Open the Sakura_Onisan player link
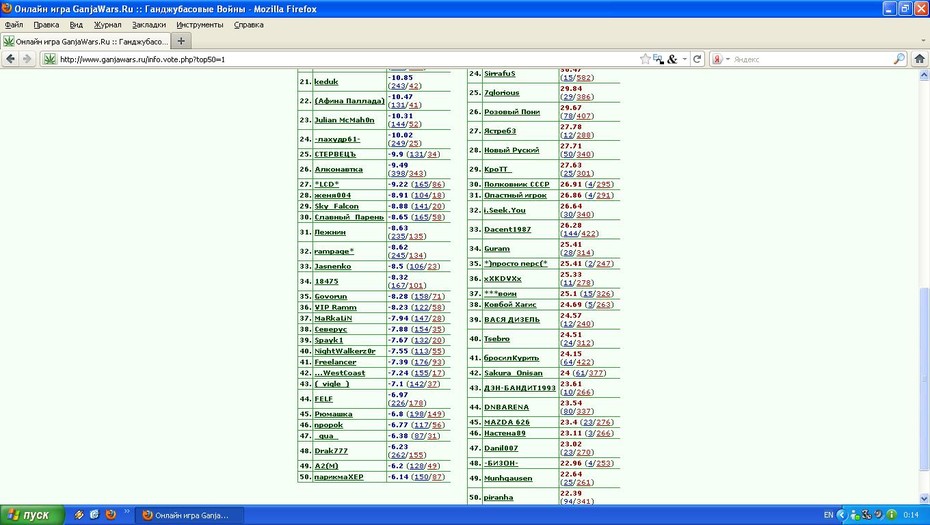The width and height of the screenshot is (930, 525). pos(513,373)
